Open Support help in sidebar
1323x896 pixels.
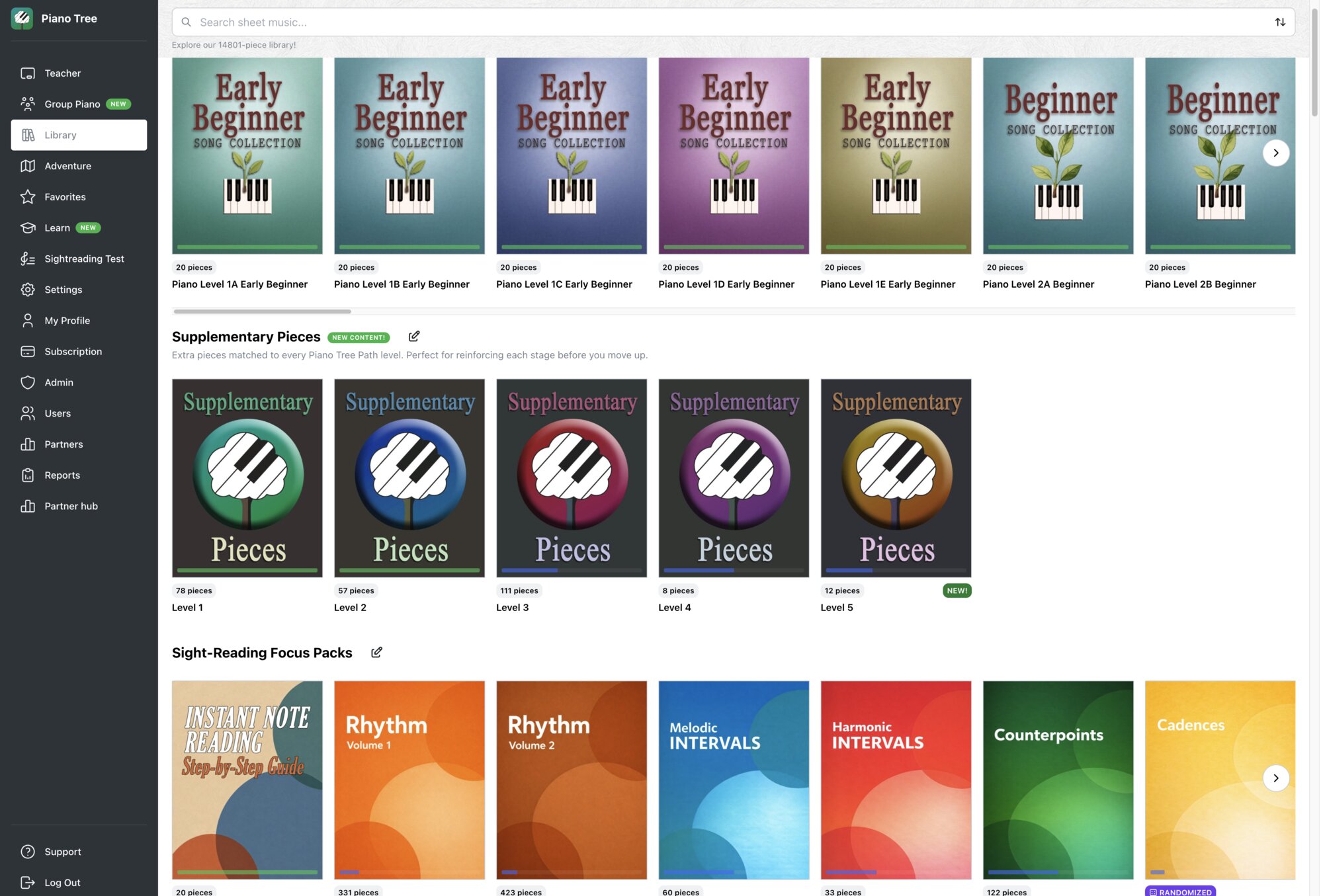[79, 852]
